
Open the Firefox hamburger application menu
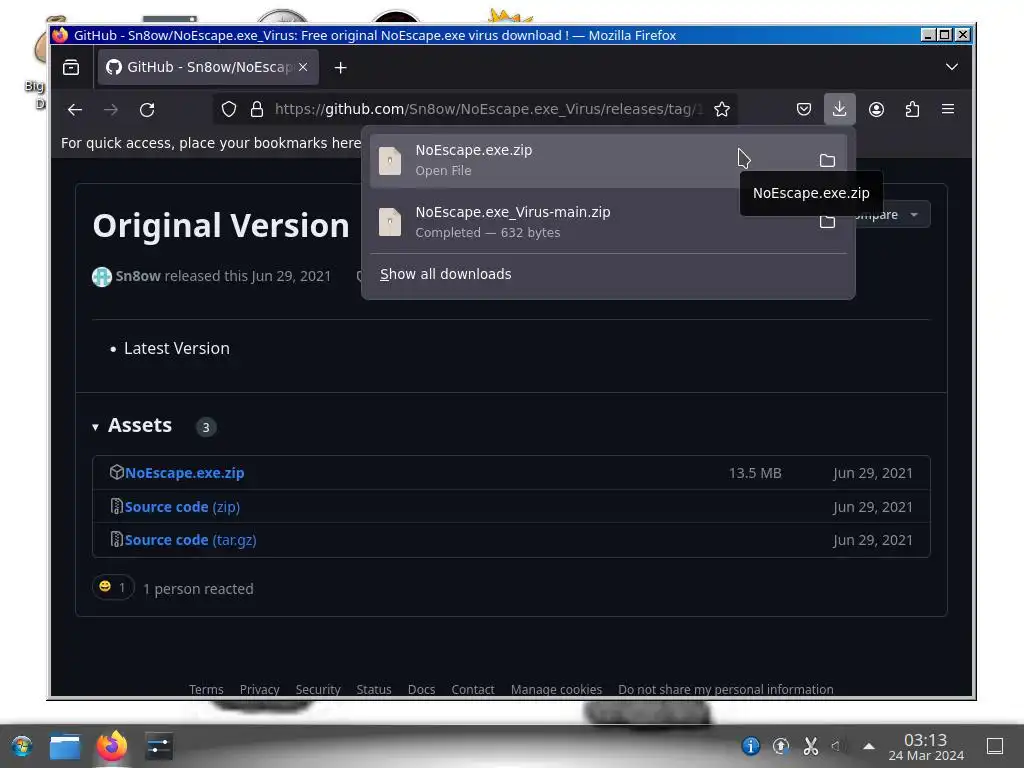(948, 110)
